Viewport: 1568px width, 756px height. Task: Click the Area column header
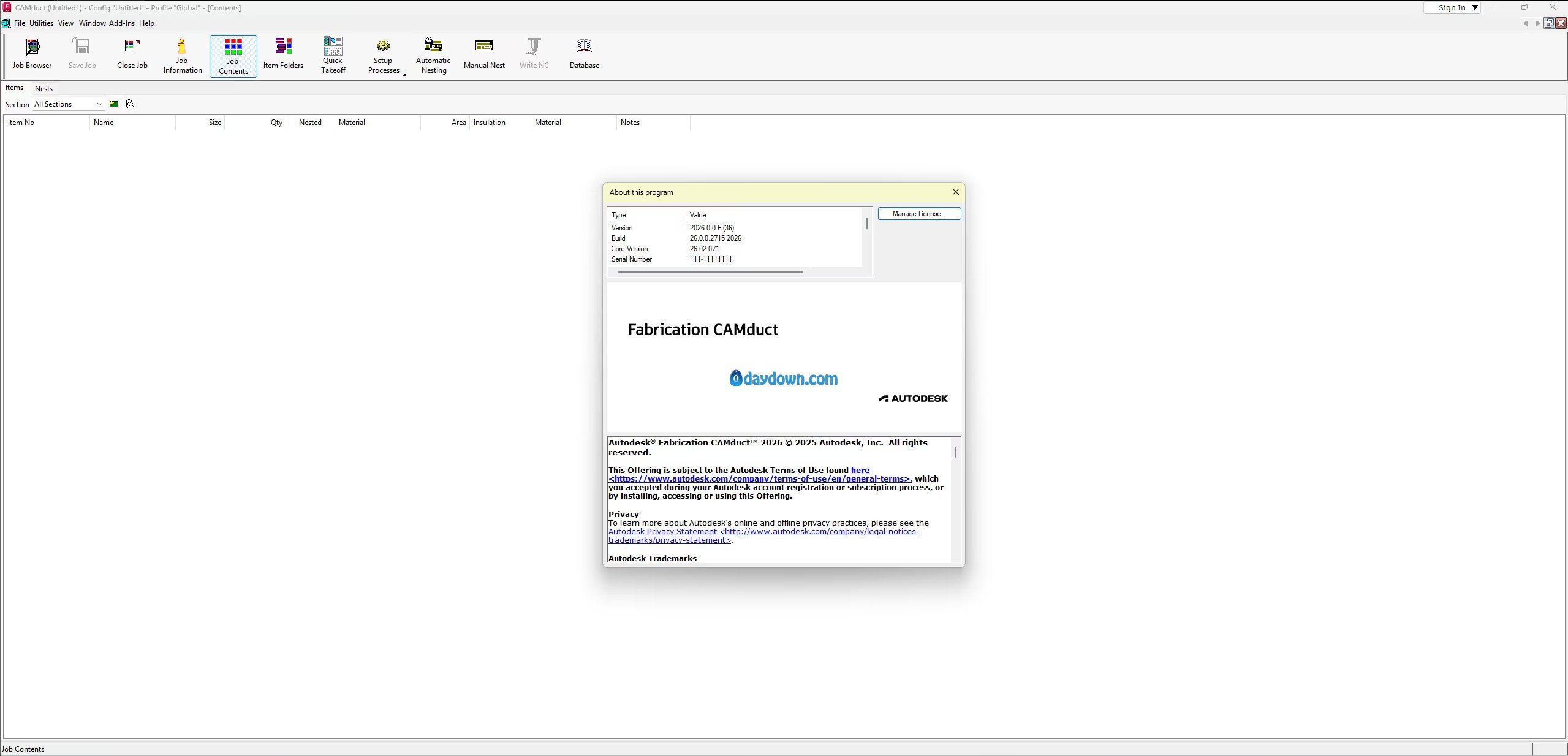445,123
